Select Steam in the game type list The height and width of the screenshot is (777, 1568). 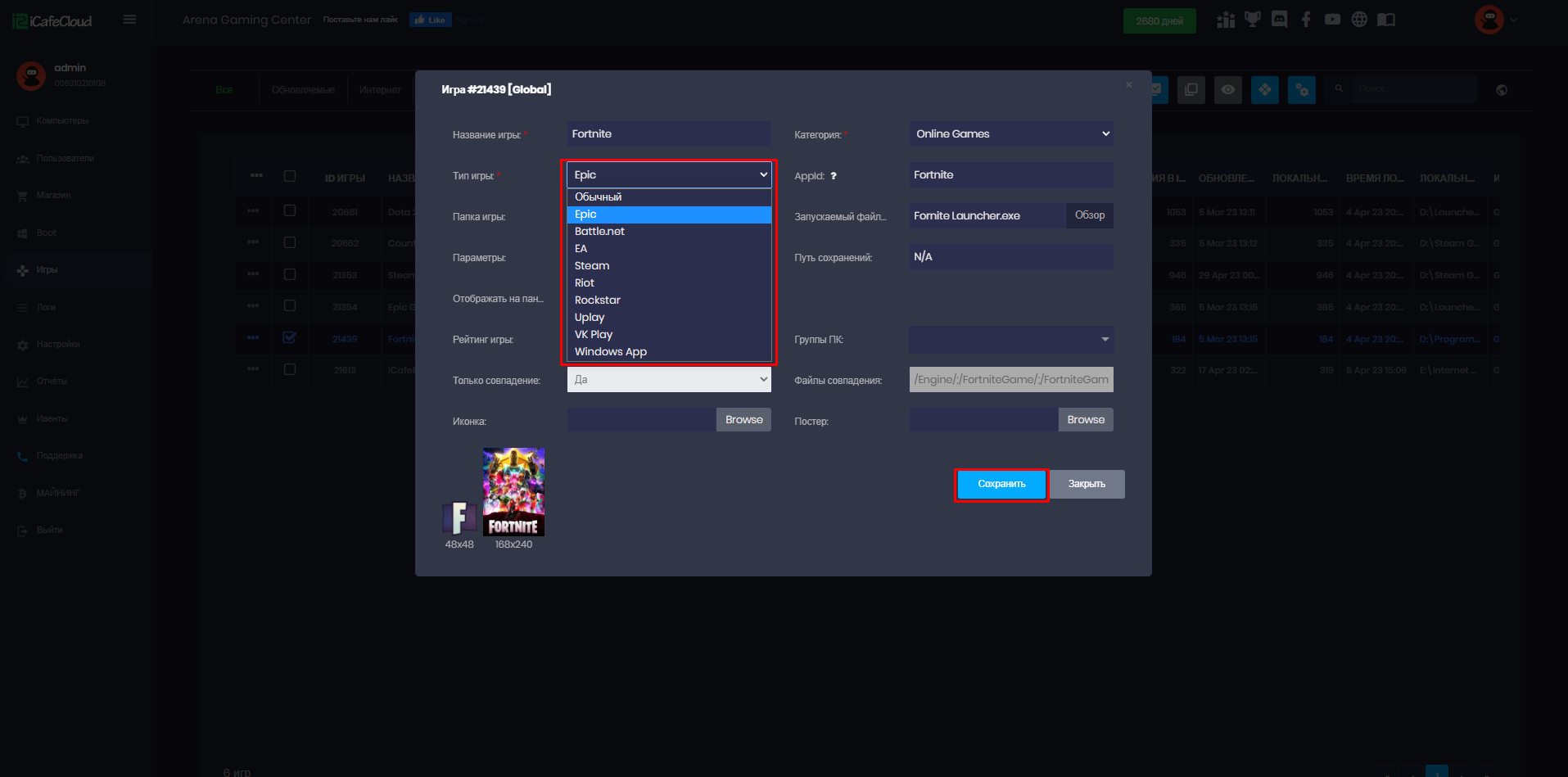[x=669, y=266]
